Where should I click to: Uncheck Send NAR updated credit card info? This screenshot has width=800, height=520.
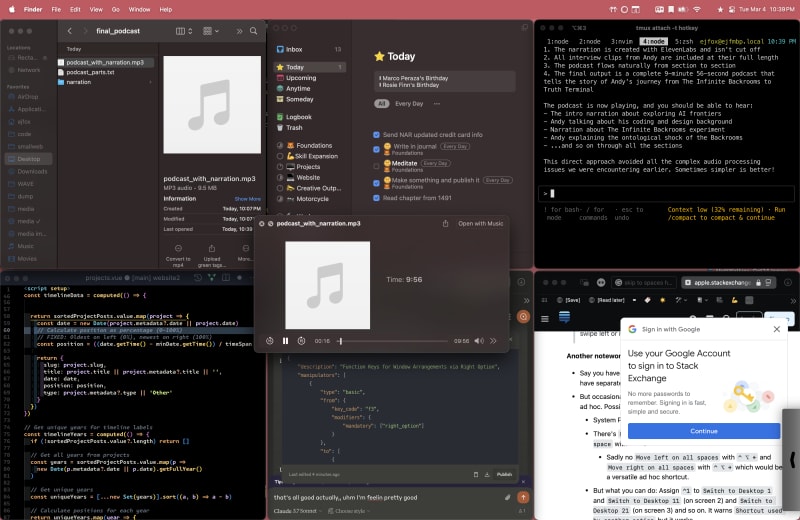377,135
